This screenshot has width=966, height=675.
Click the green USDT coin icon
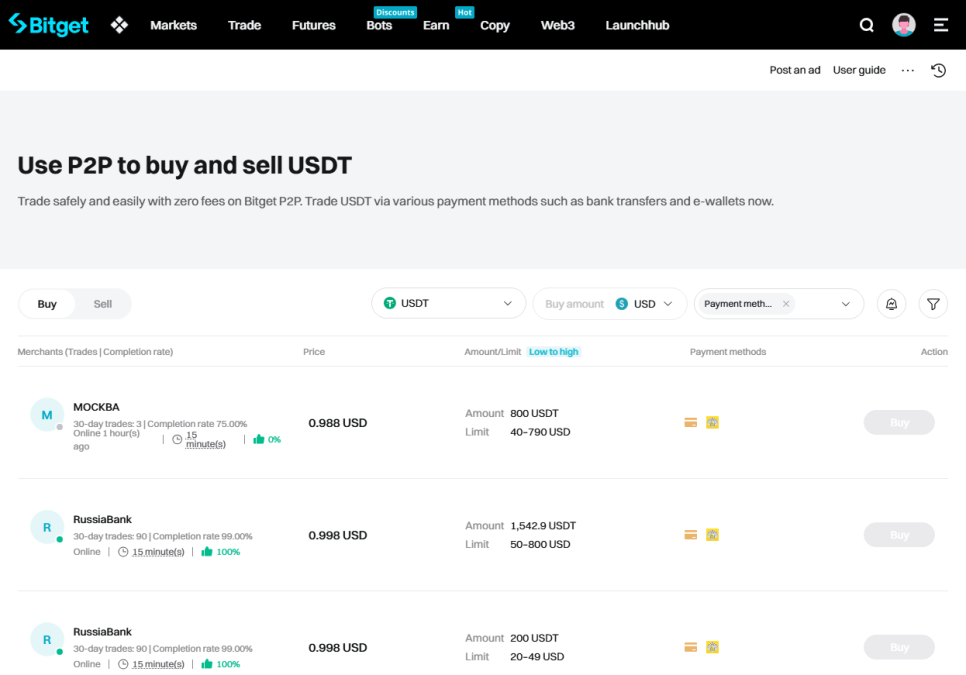(x=389, y=303)
